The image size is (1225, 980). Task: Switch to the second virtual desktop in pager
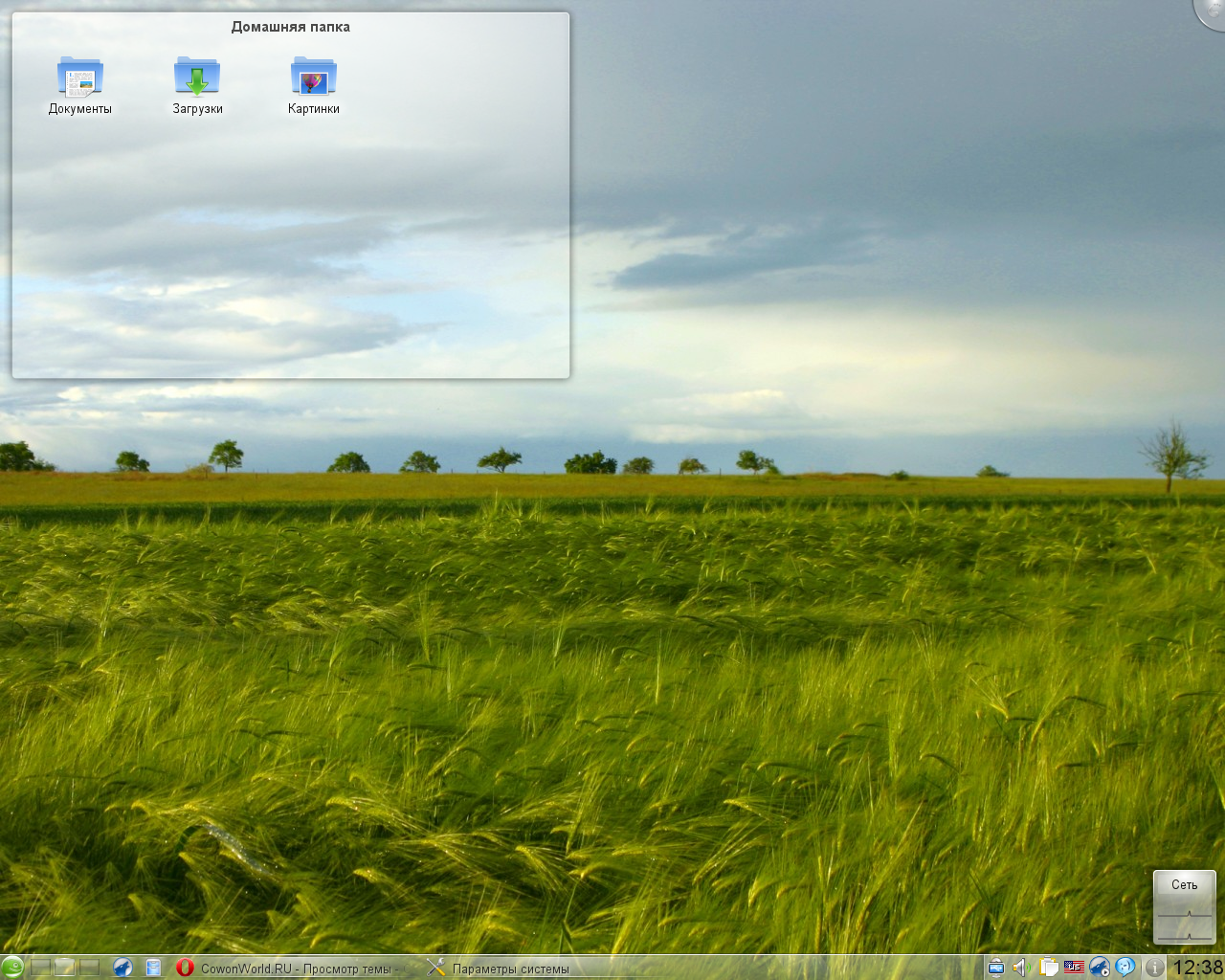tap(65, 968)
